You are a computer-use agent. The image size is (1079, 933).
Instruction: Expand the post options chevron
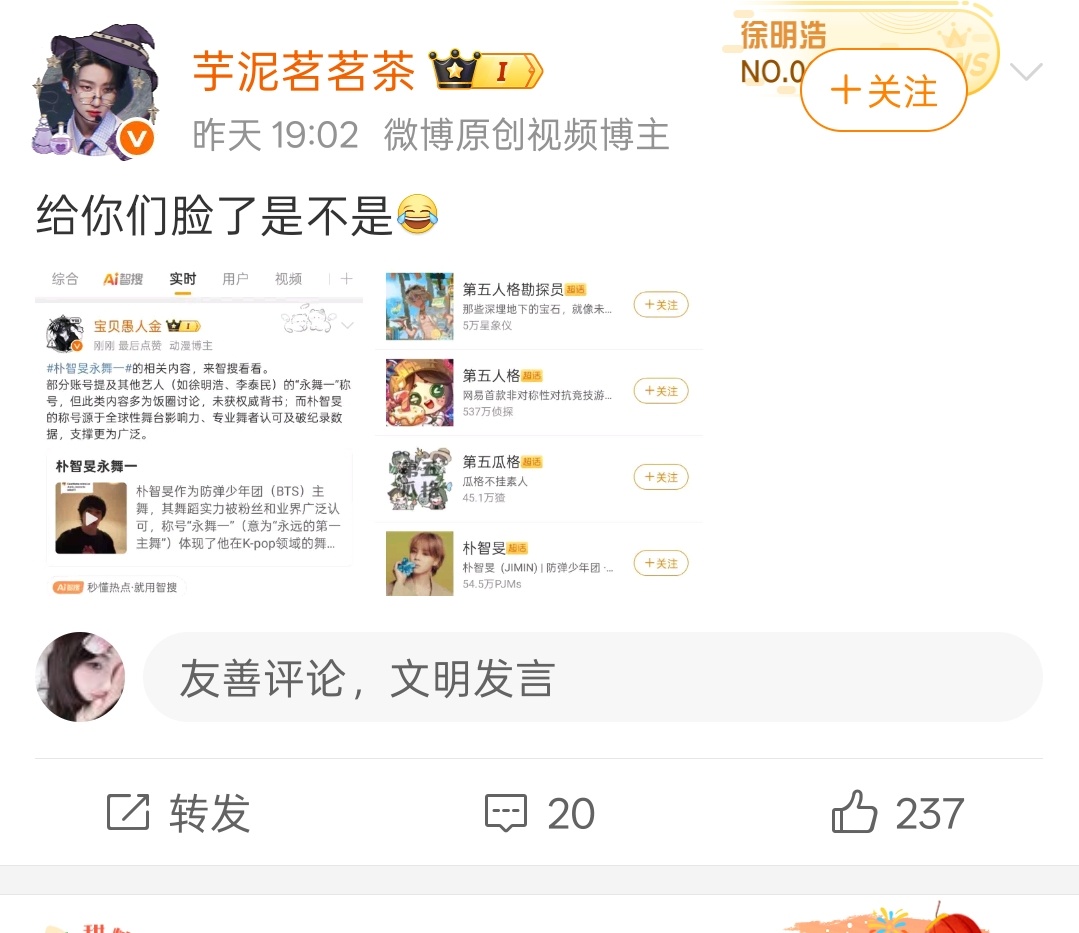pyautogui.click(x=1026, y=71)
